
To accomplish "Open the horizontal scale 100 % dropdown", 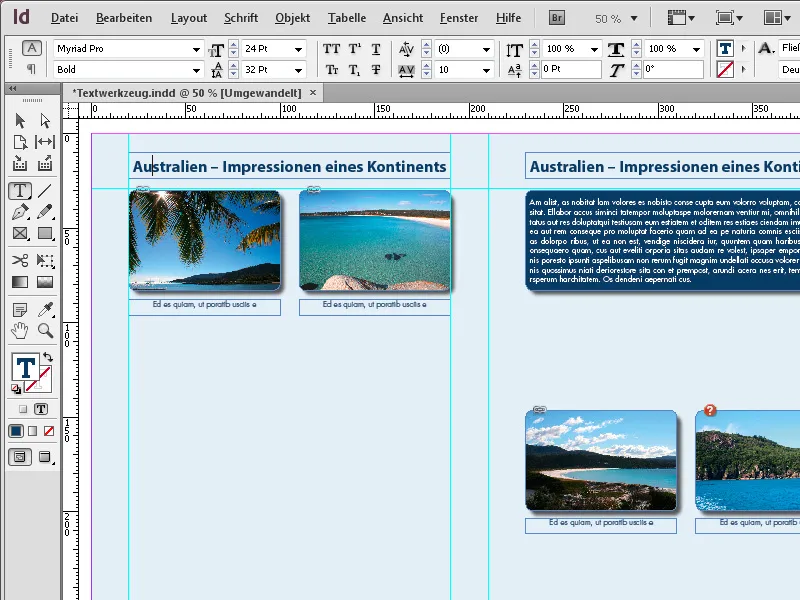I will [x=696, y=49].
